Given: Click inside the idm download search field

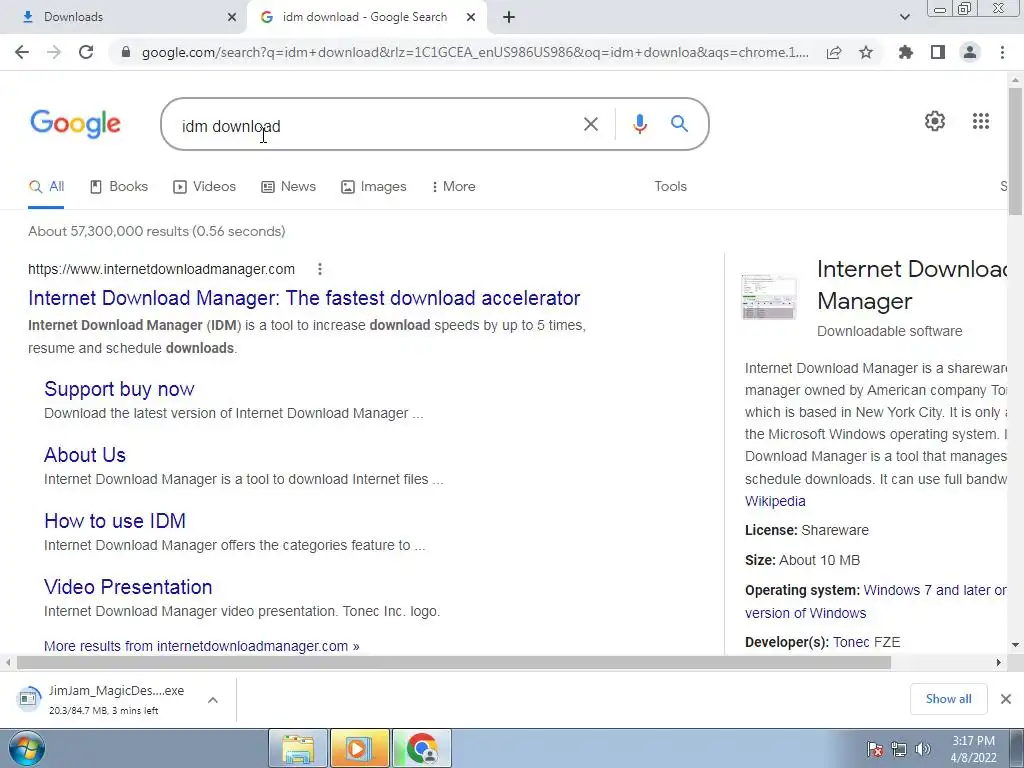Looking at the screenshot, I should point(379,125).
